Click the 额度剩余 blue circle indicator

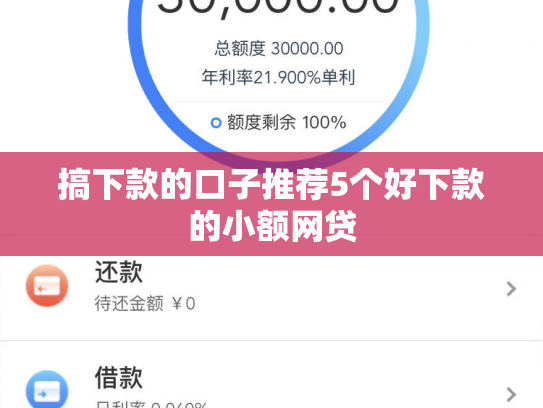(x=216, y=123)
